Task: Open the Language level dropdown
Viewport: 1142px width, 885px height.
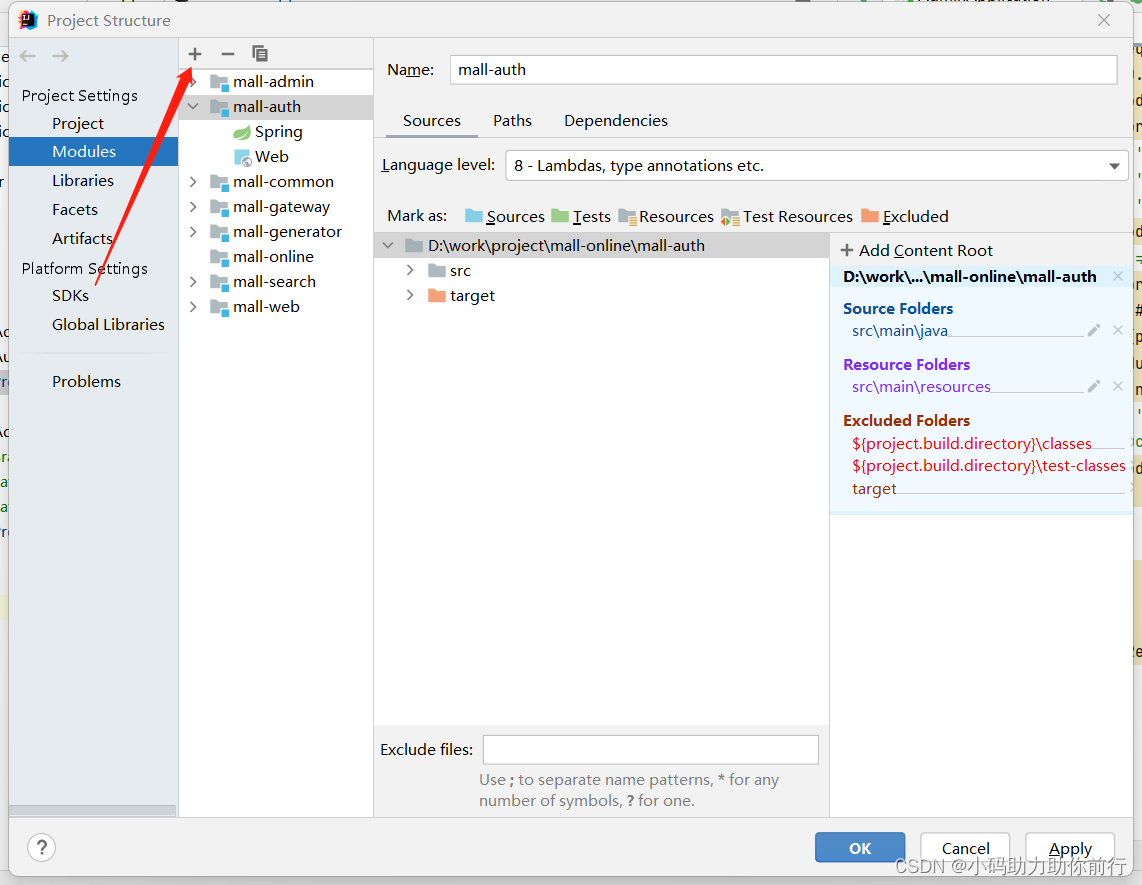Action: (x=816, y=165)
